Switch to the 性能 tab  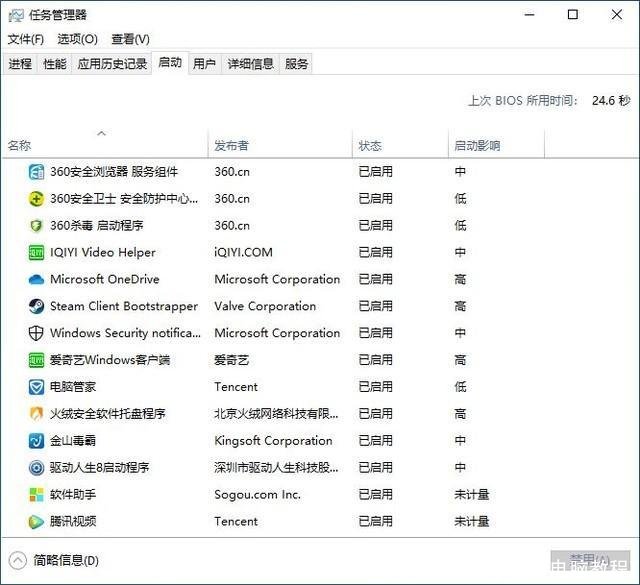(55, 64)
